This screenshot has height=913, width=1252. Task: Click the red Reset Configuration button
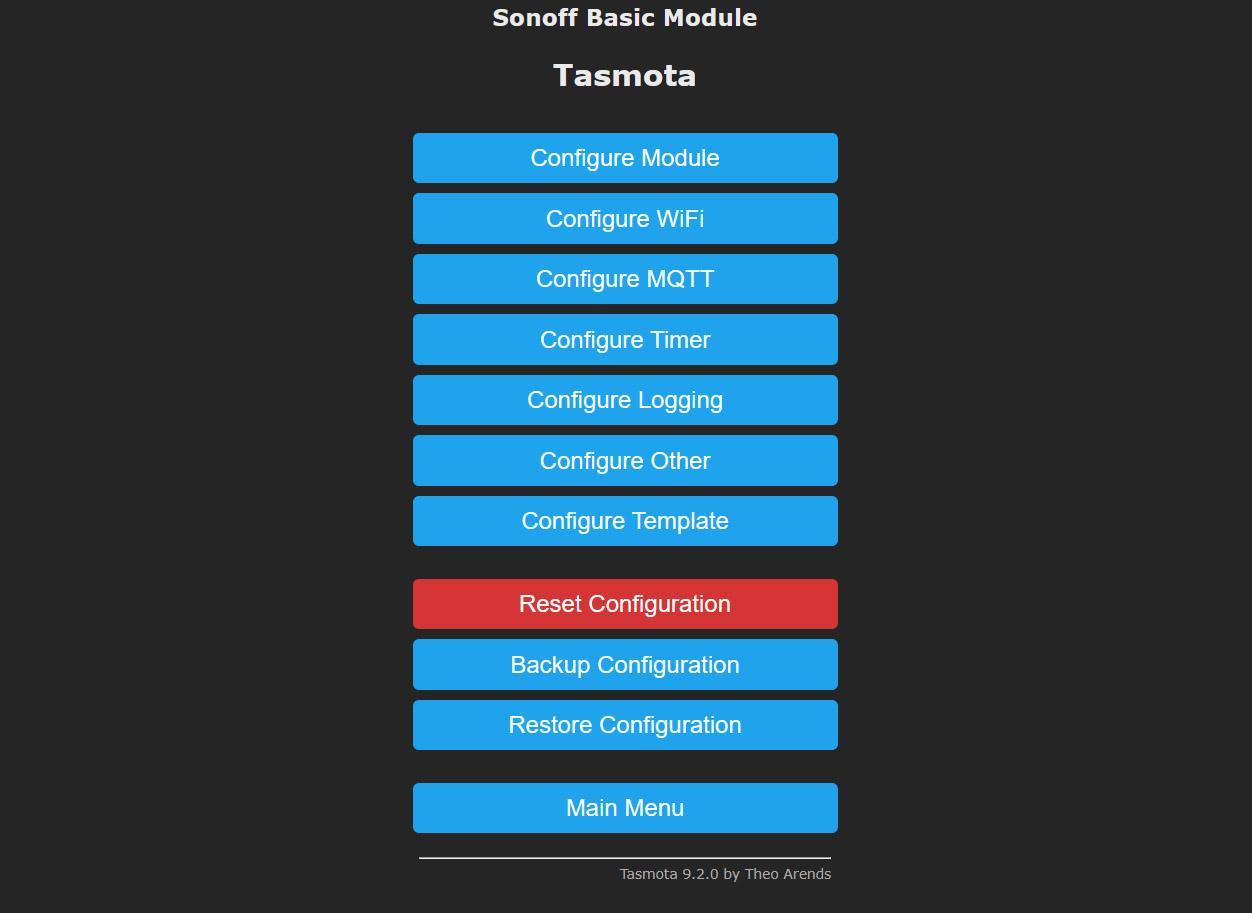click(x=625, y=604)
